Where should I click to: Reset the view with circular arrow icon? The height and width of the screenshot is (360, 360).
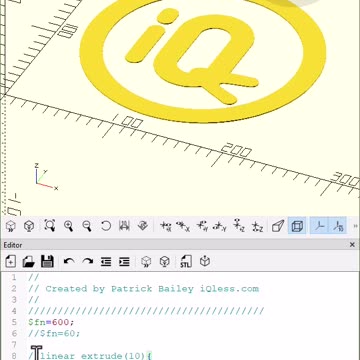[x=106, y=226]
